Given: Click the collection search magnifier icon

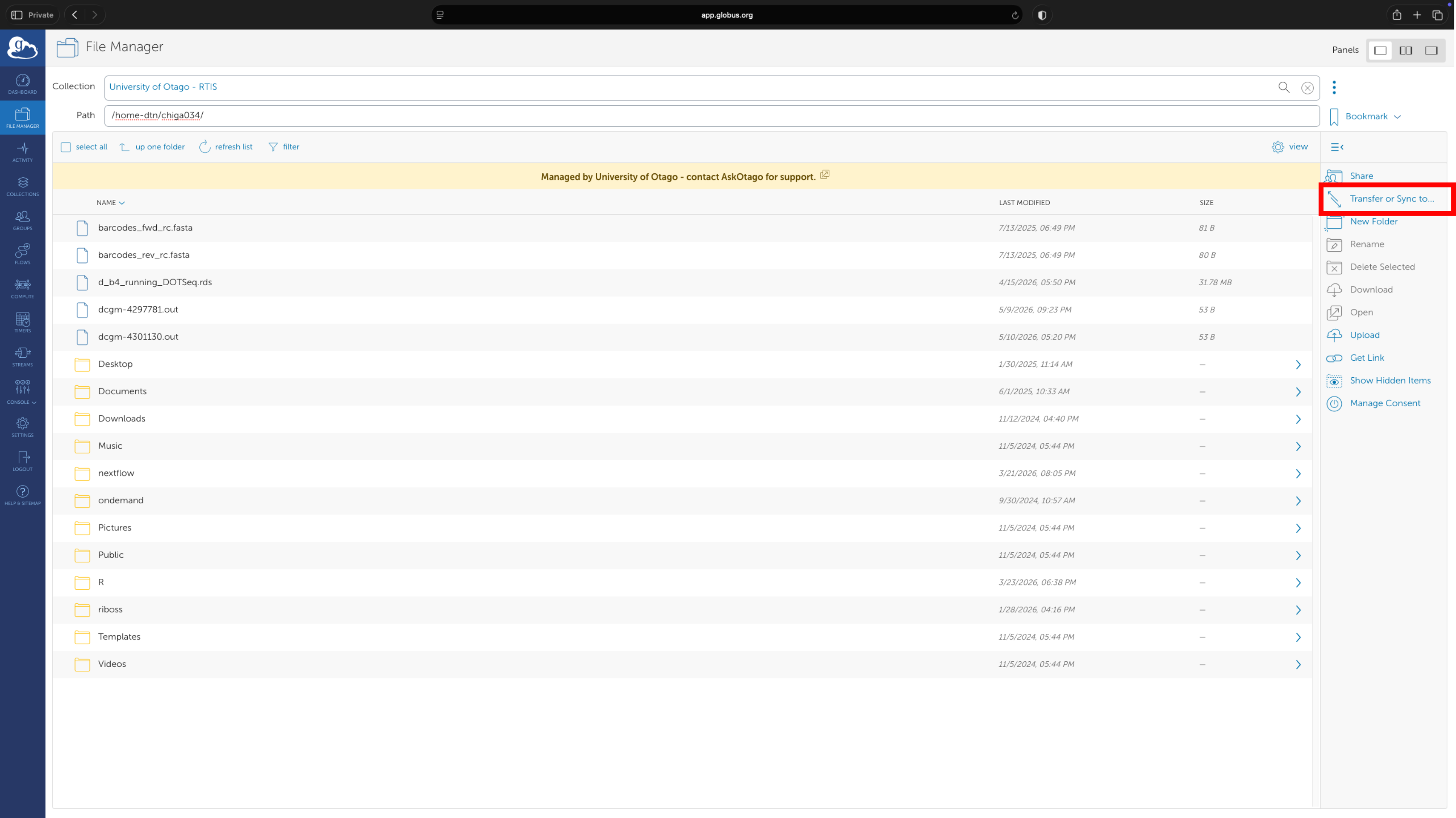Looking at the screenshot, I should tap(1284, 87).
